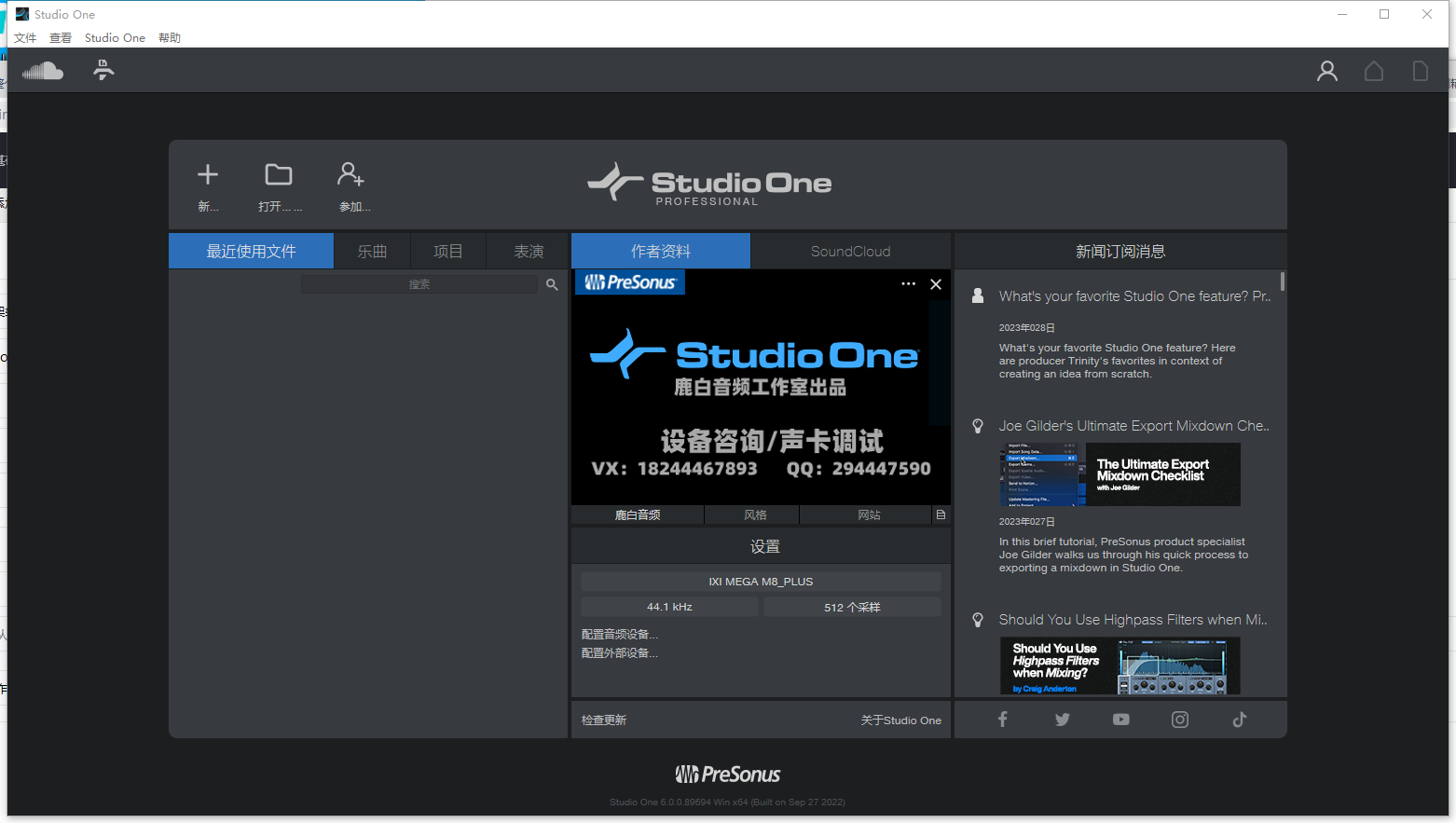Click the join user-plus icon
The image size is (1456, 823).
(x=350, y=174)
